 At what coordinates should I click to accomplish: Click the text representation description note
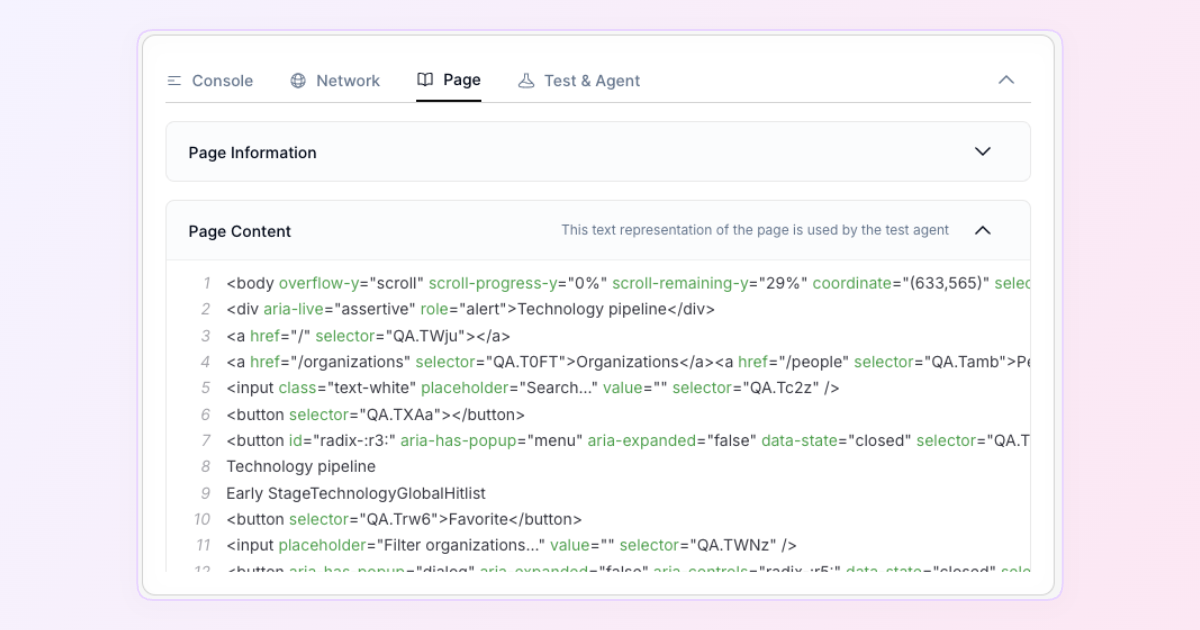tap(754, 230)
